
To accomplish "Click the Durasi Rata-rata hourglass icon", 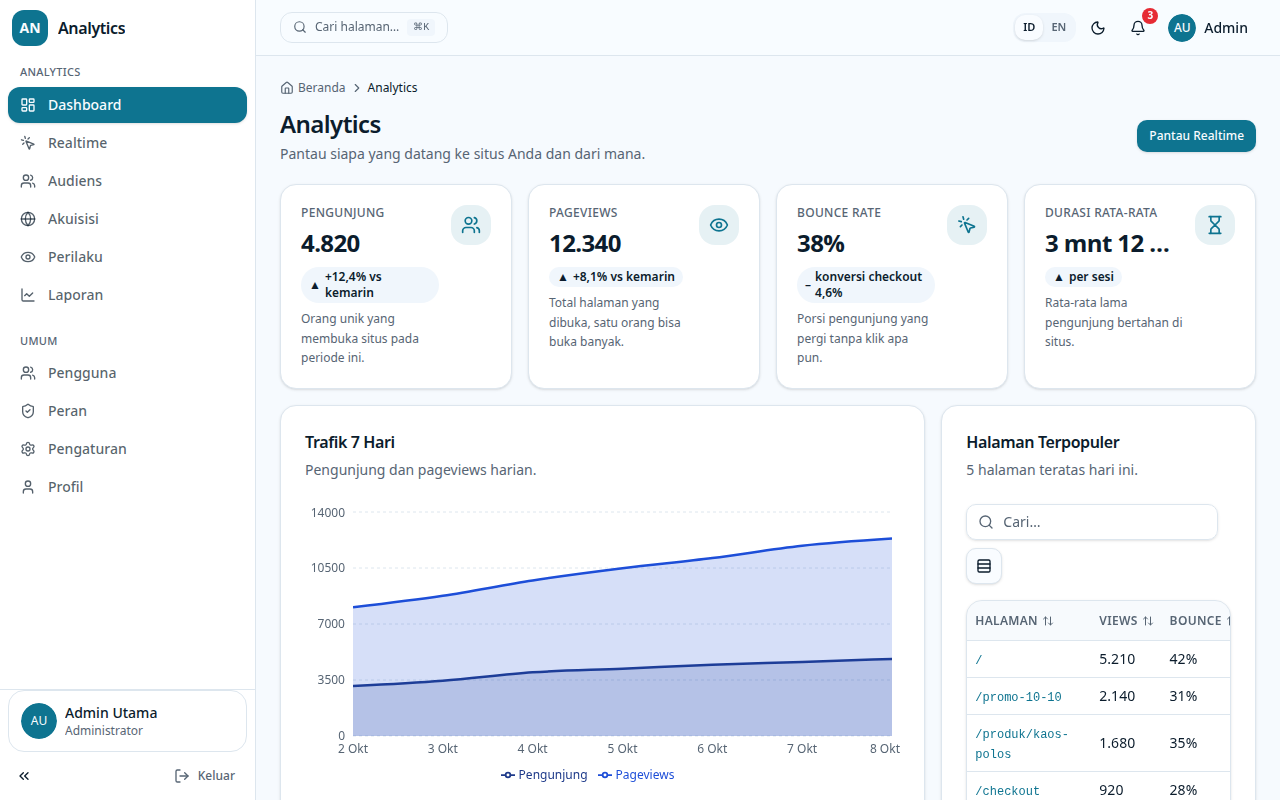I will click(x=1215, y=225).
